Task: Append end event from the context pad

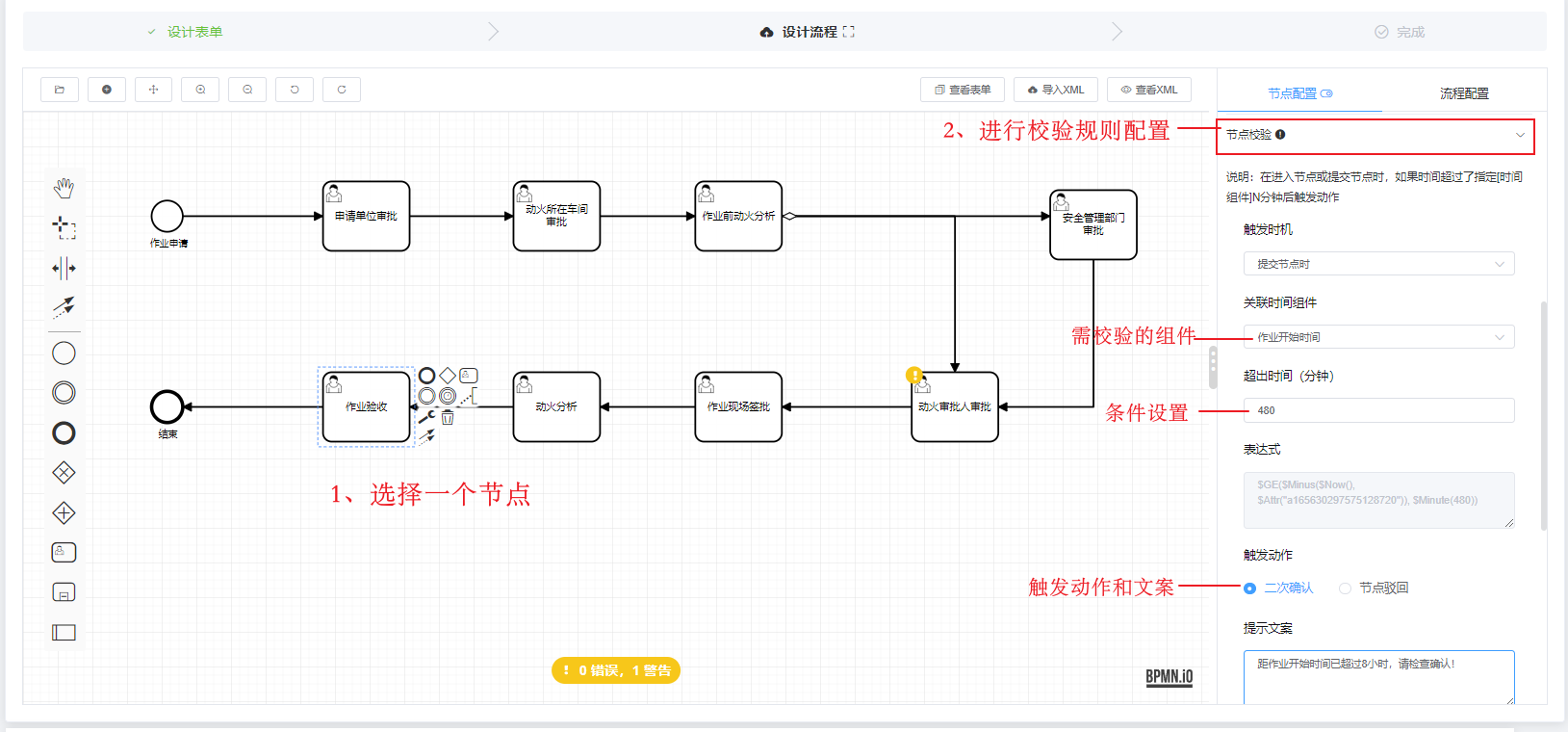Action: [427, 376]
